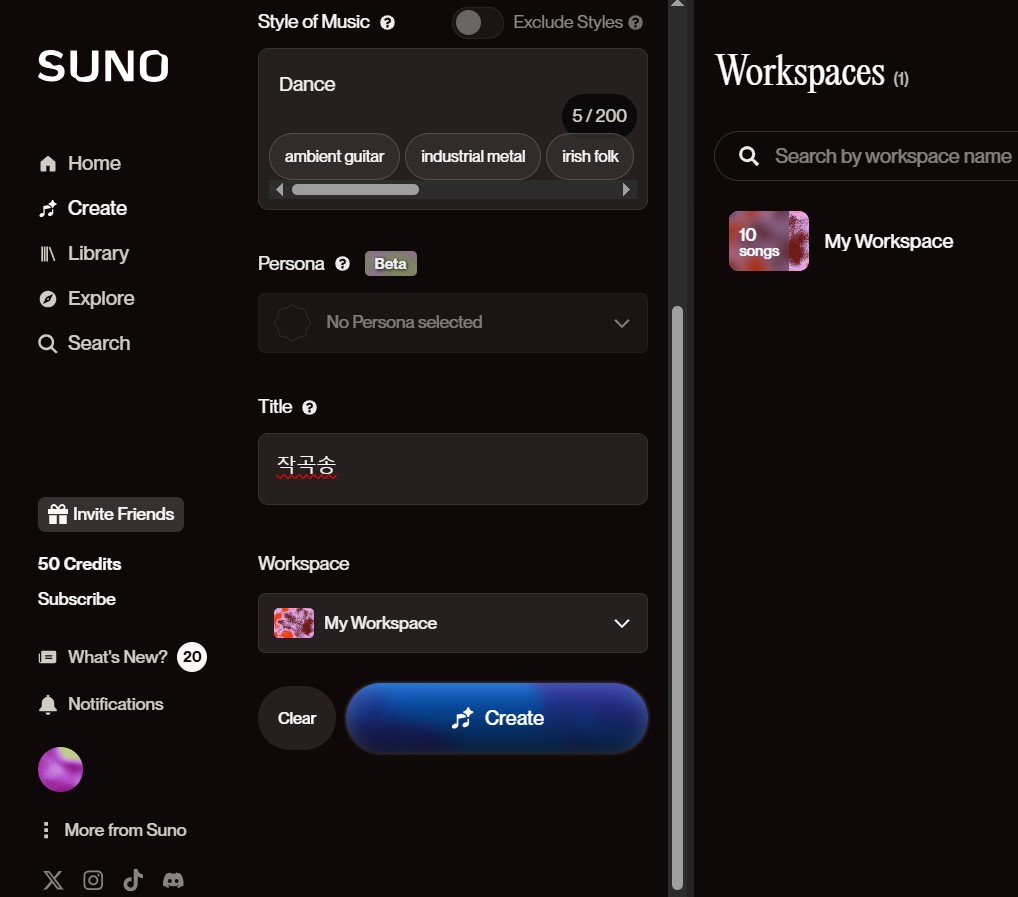Click the Explore compass icon
This screenshot has height=897, width=1018.
(x=47, y=299)
